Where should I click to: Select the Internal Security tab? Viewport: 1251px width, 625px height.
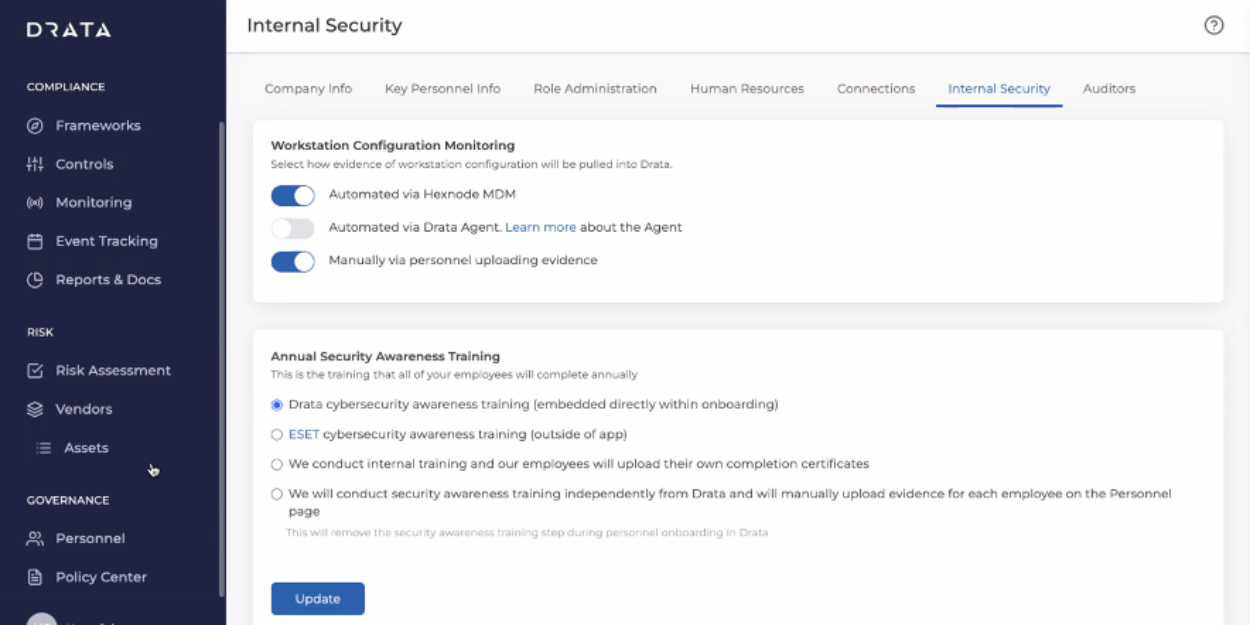(999, 89)
